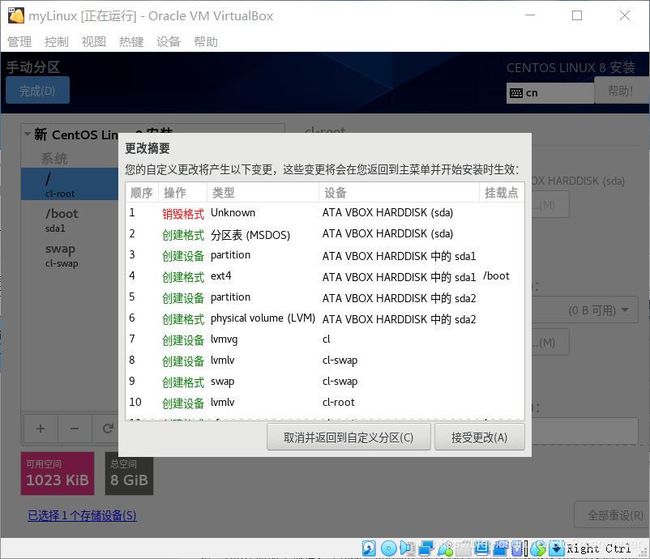Click the 帮助! button at top right
Viewport: 650px width, 559px height.
(x=621, y=90)
